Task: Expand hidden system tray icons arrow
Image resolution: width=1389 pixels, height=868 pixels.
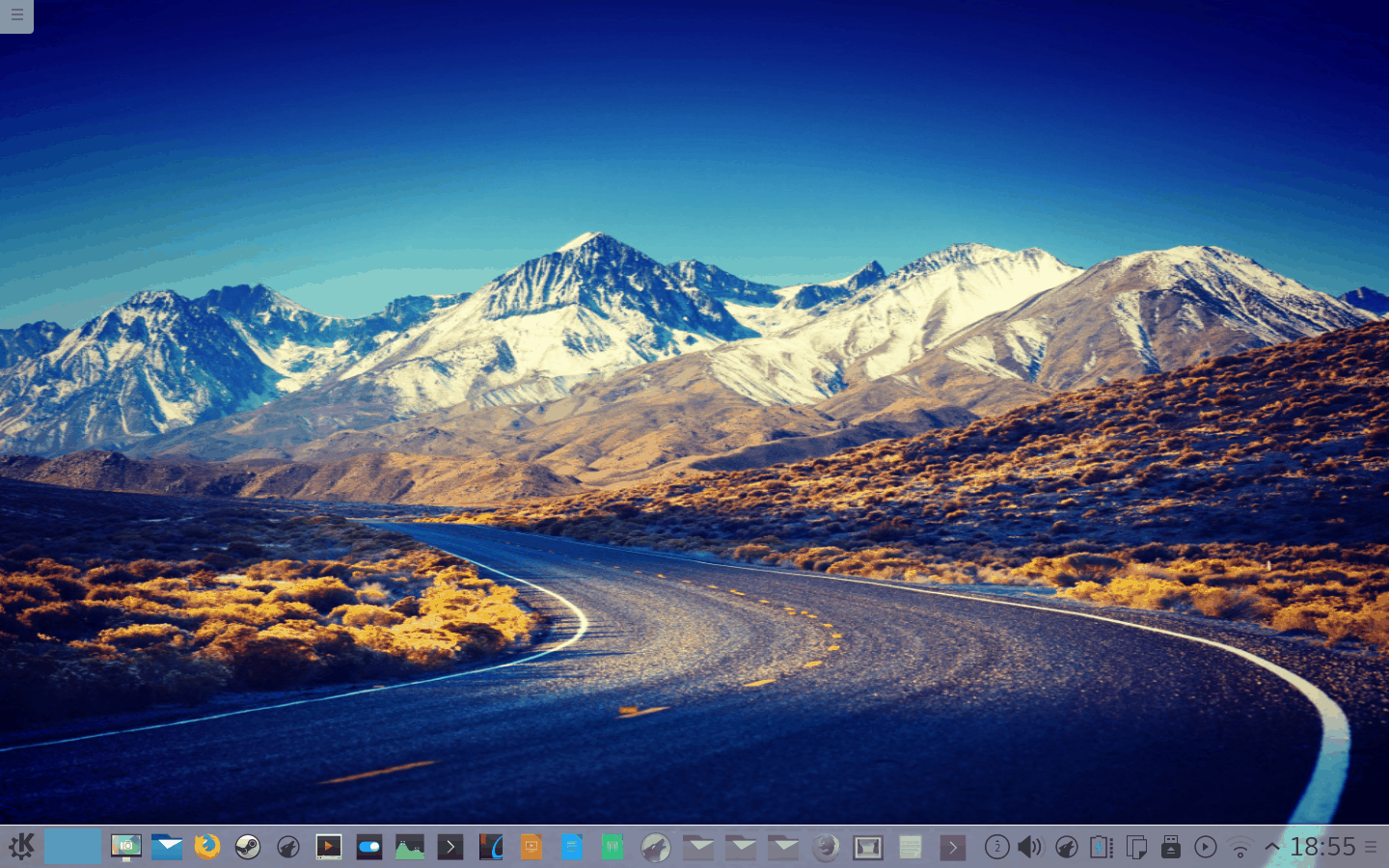Action: pos(1272,847)
